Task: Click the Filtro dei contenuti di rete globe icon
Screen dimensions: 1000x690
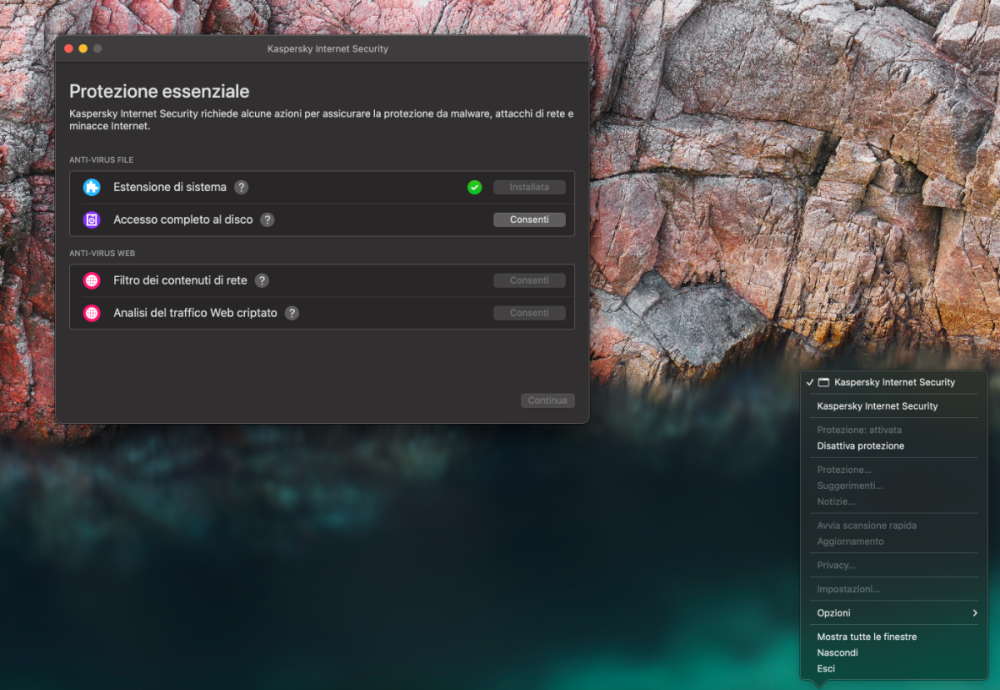Action: (x=92, y=281)
